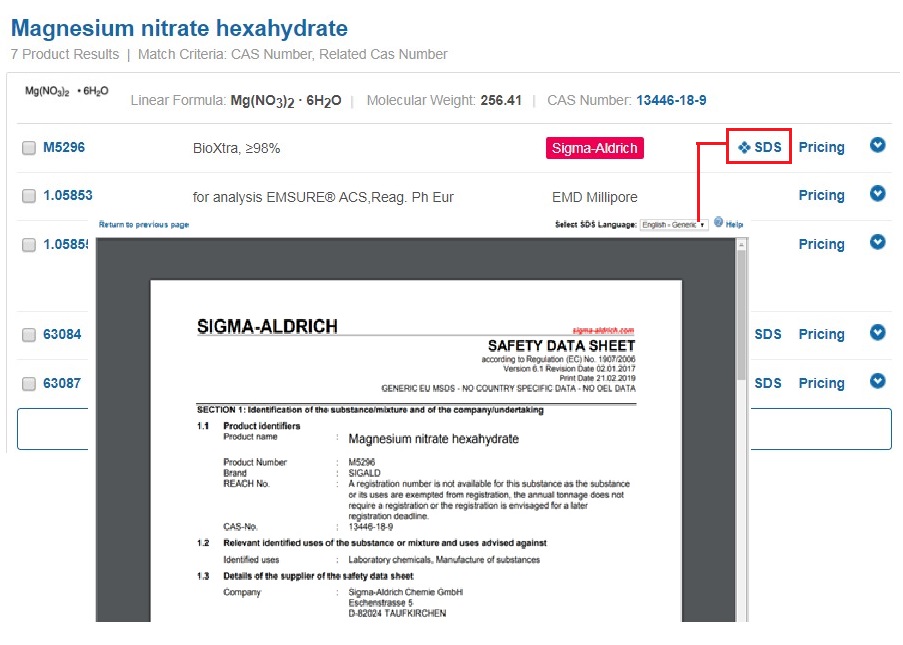
Task: Open the SDS for product M5296
Action: (760, 147)
